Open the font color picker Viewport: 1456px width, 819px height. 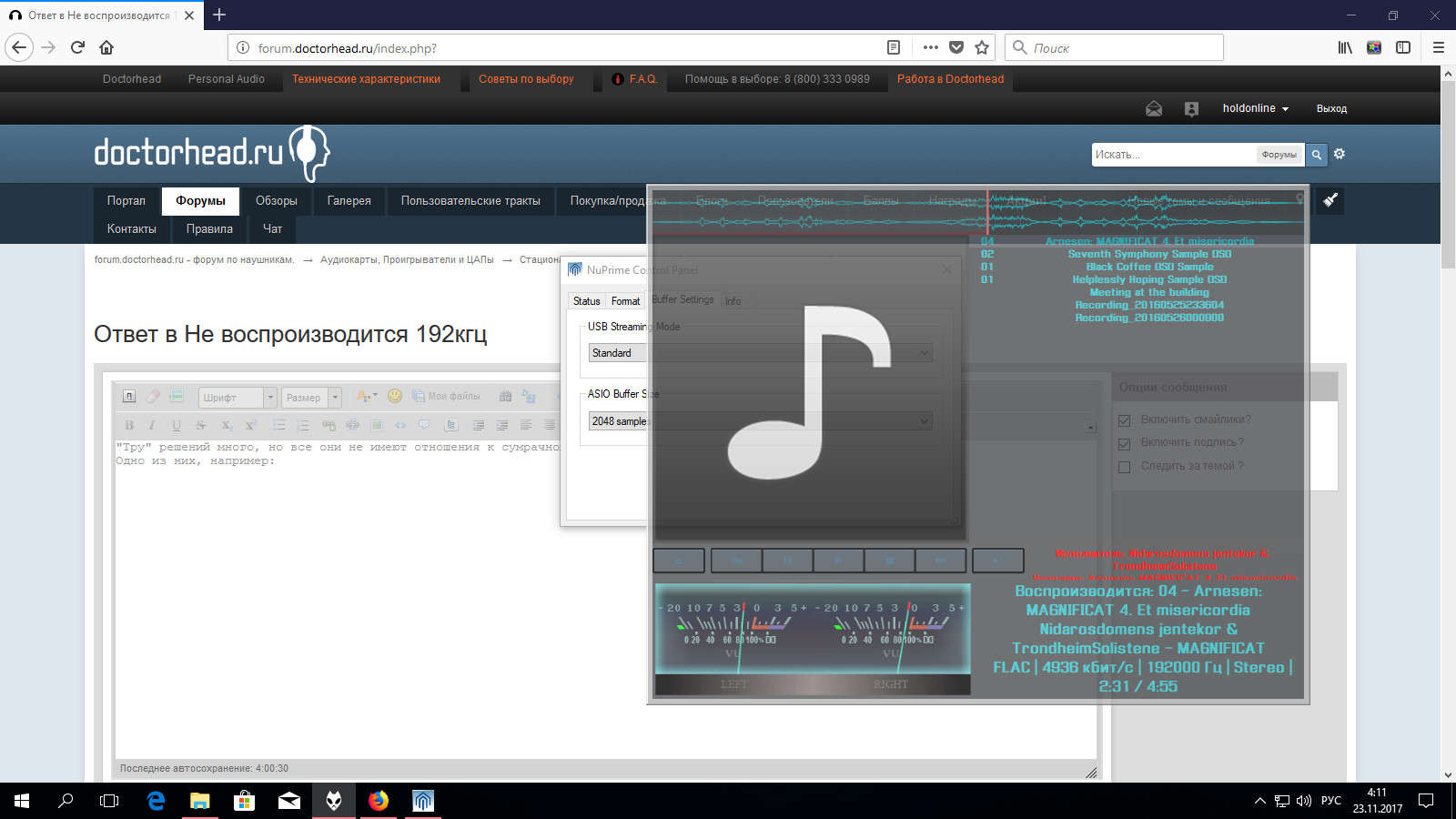pyautogui.click(x=367, y=396)
